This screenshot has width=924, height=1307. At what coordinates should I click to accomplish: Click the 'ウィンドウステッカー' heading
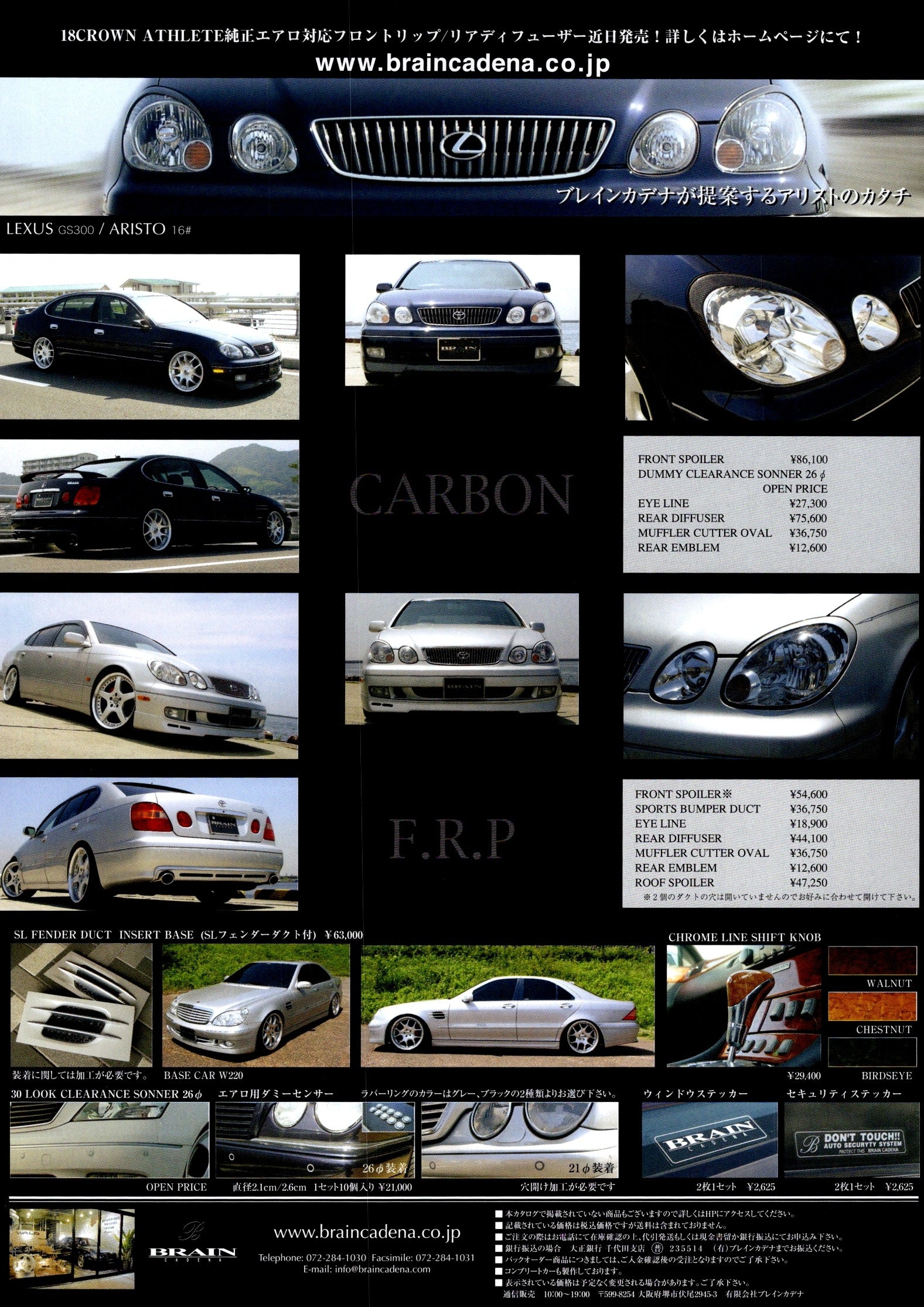tap(695, 1094)
